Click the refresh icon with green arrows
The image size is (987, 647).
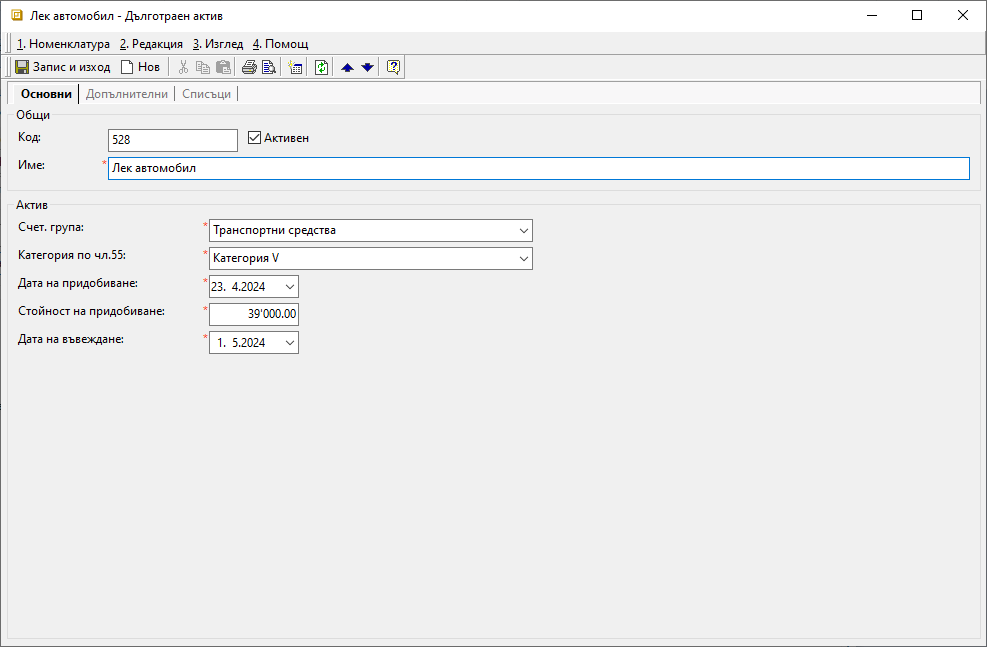(321, 67)
